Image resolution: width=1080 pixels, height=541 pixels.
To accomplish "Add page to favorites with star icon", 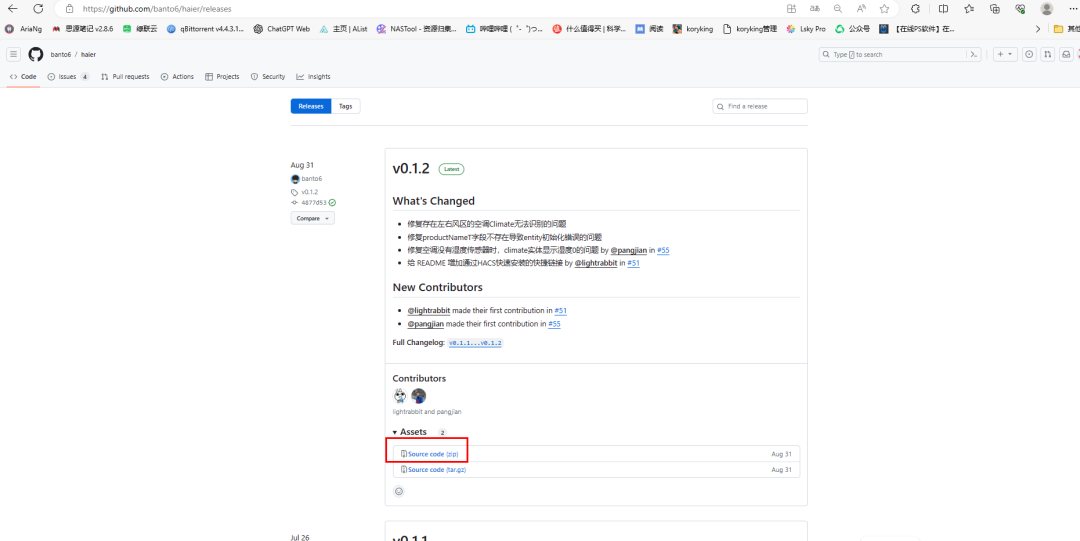I will [884, 9].
